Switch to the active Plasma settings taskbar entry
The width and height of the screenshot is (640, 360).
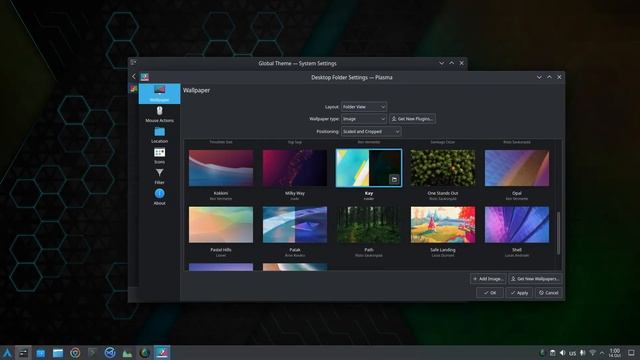coord(162,353)
